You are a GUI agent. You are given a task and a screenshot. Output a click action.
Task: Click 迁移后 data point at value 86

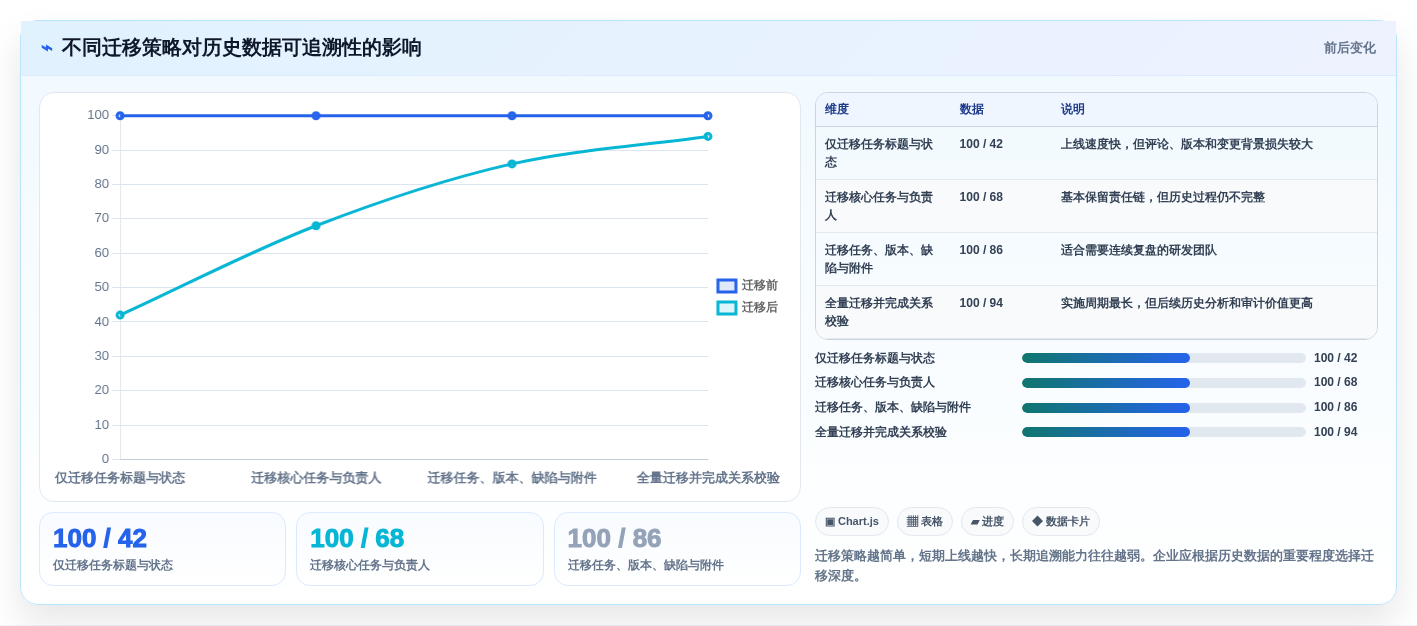point(512,164)
